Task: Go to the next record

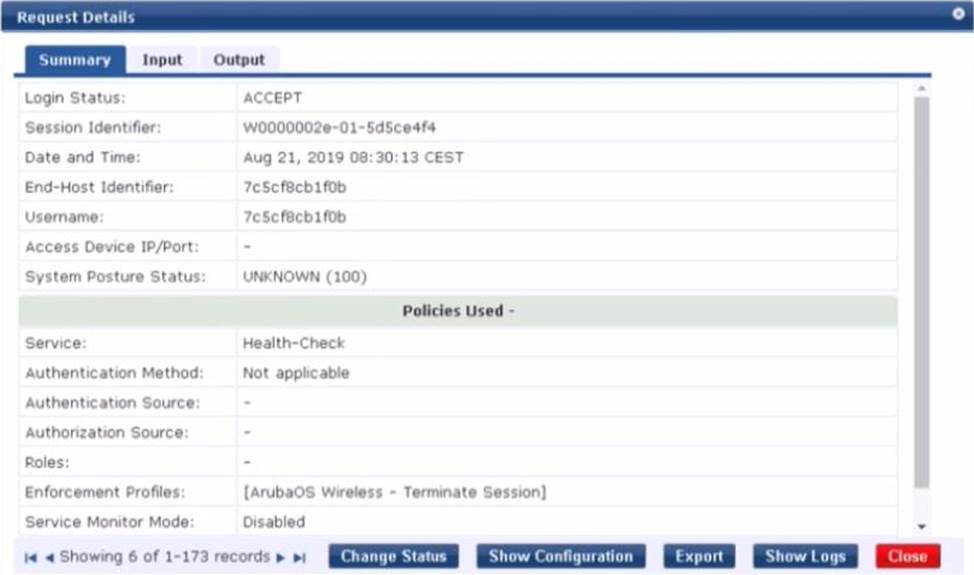Action: [281, 557]
